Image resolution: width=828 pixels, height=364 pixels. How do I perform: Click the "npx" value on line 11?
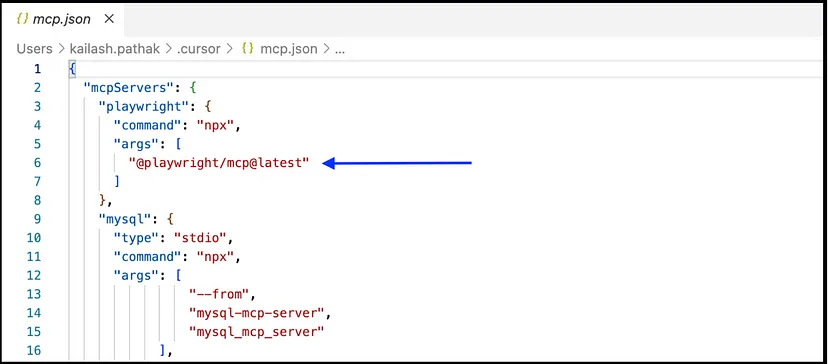tap(215, 257)
